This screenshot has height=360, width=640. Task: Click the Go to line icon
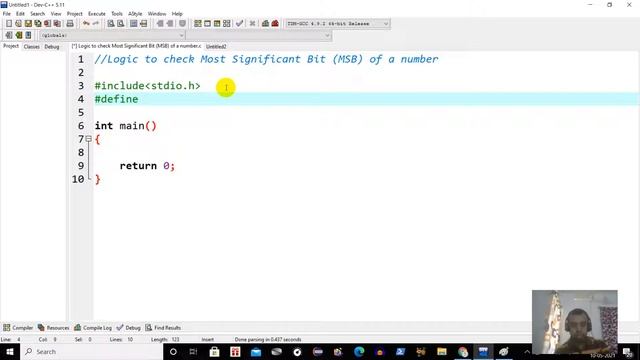tap(143, 24)
